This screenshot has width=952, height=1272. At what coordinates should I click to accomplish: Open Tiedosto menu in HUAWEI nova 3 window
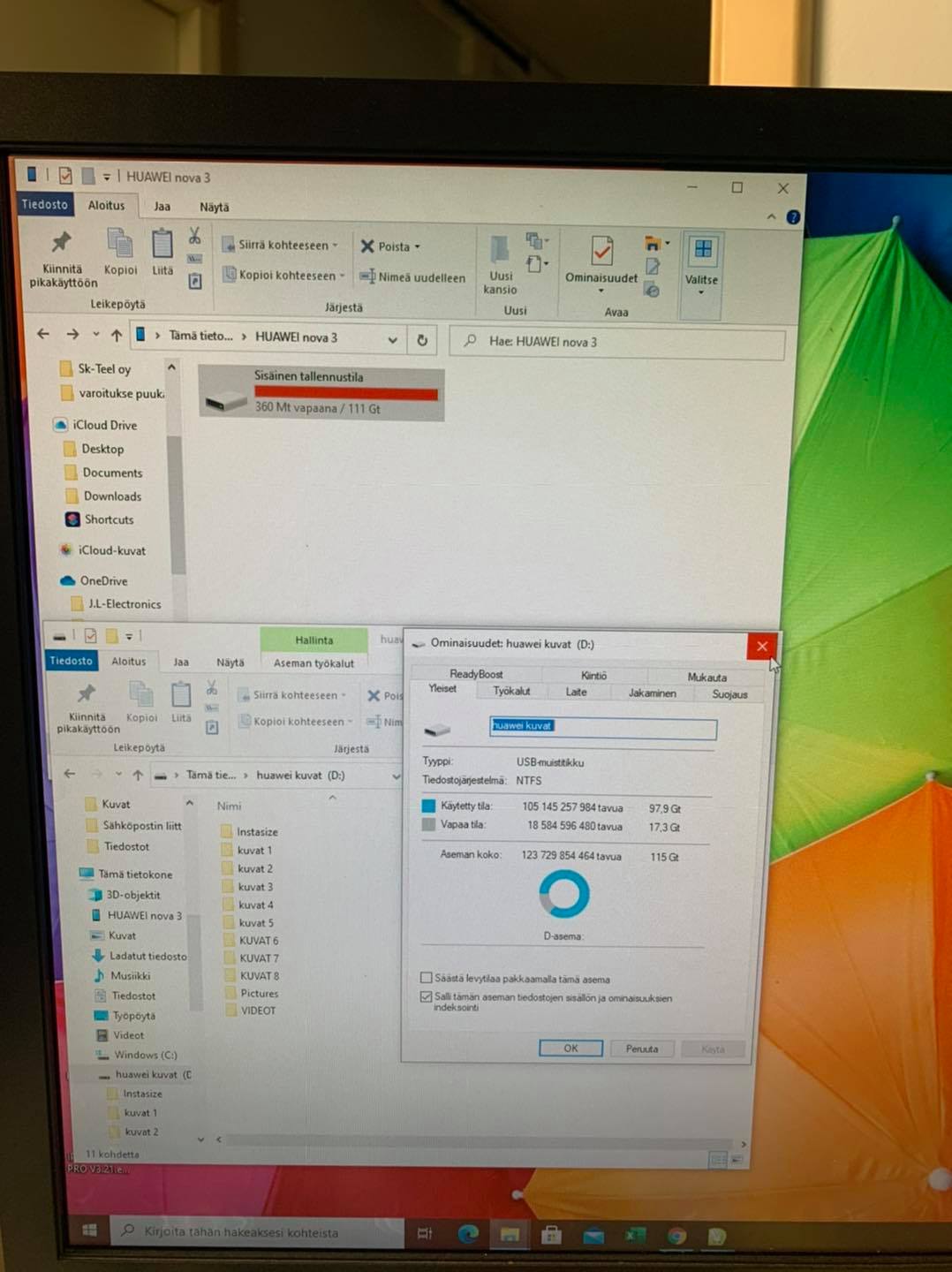(x=44, y=204)
